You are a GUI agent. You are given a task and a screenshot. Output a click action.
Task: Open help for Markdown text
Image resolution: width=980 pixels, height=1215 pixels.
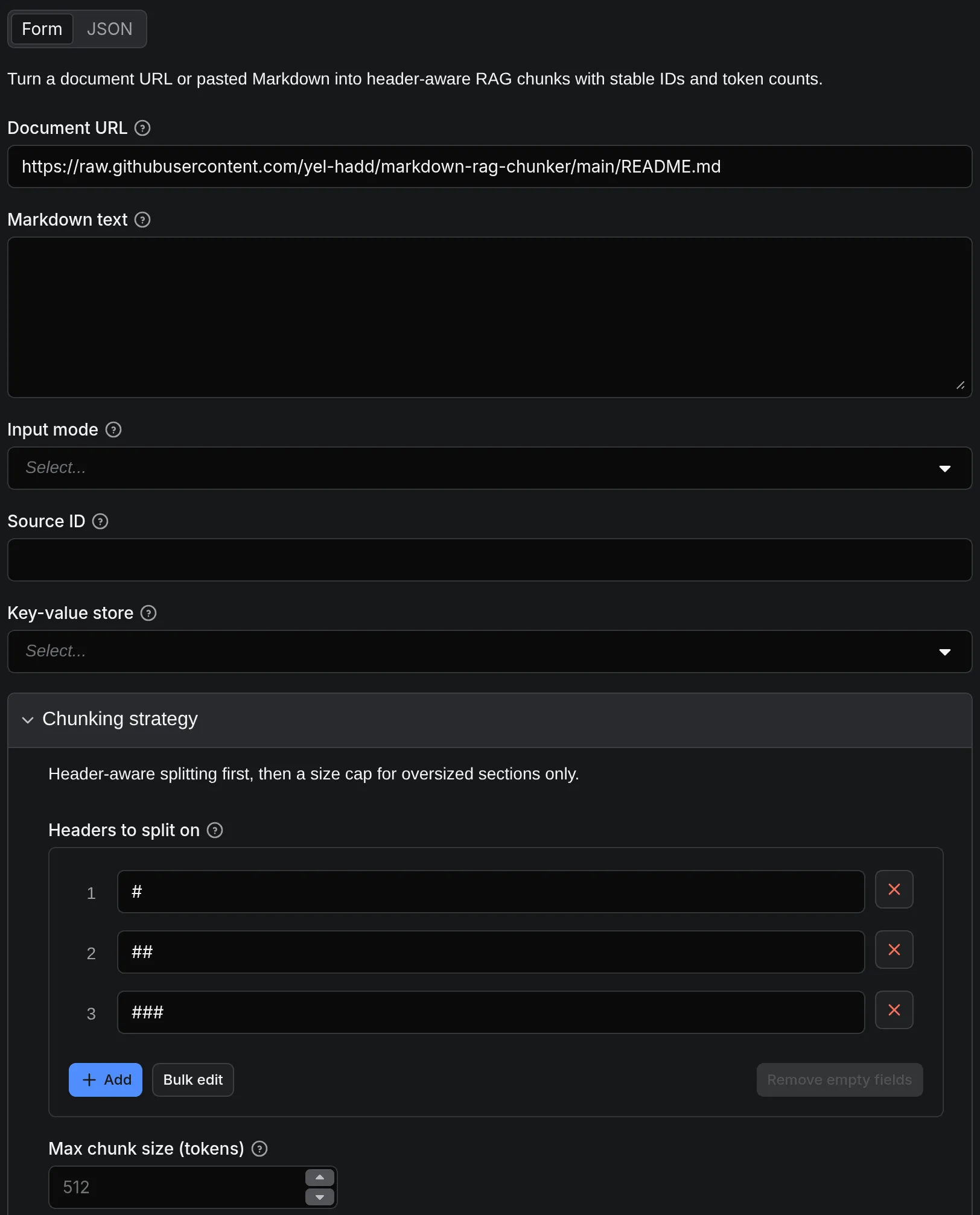pos(142,220)
